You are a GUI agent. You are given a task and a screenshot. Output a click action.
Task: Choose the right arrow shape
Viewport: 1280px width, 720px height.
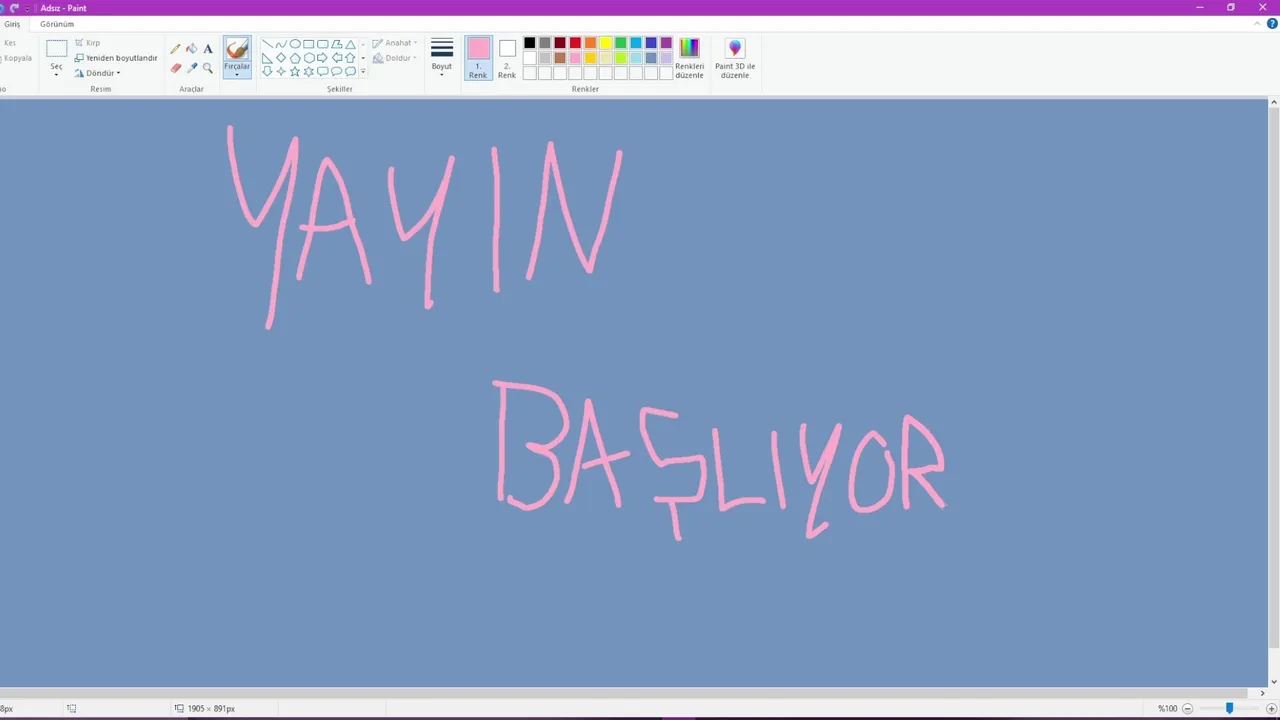coord(322,58)
